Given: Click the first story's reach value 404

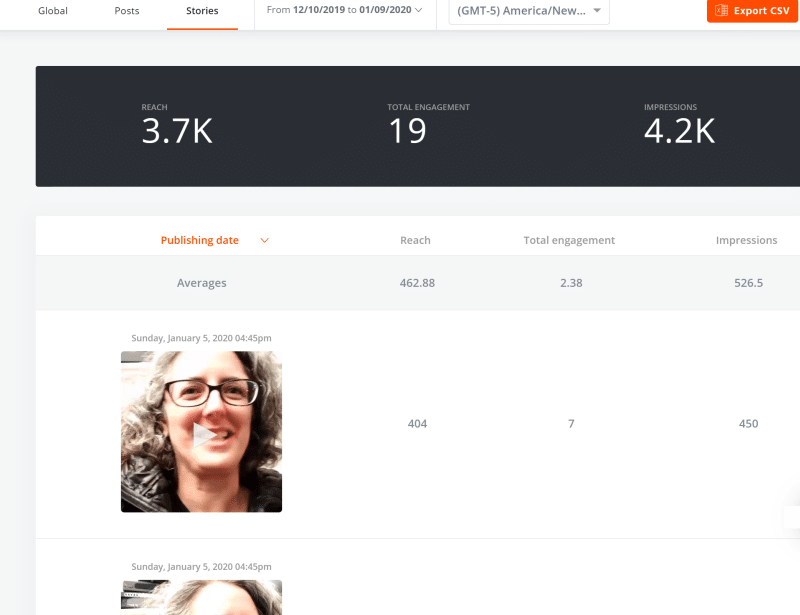Looking at the screenshot, I should (x=417, y=424).
